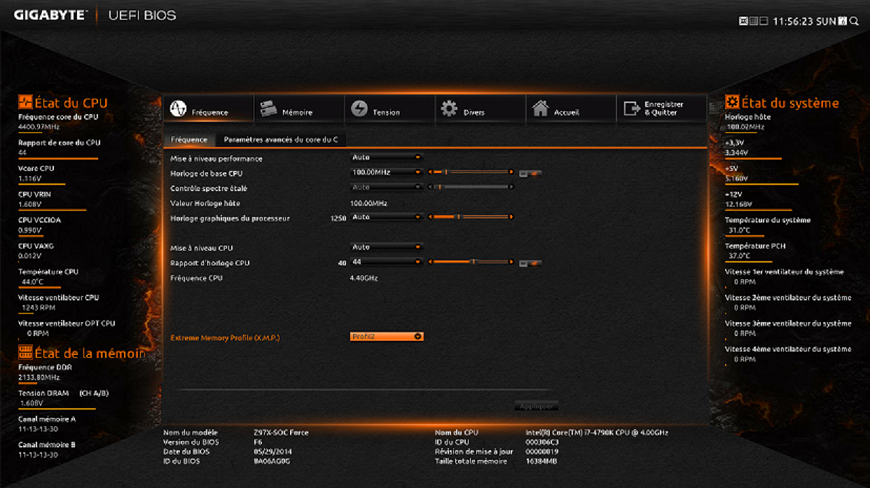Increase Horloge de base CPU with right arrow
The image size is (870, 488).
coord(511,172)
